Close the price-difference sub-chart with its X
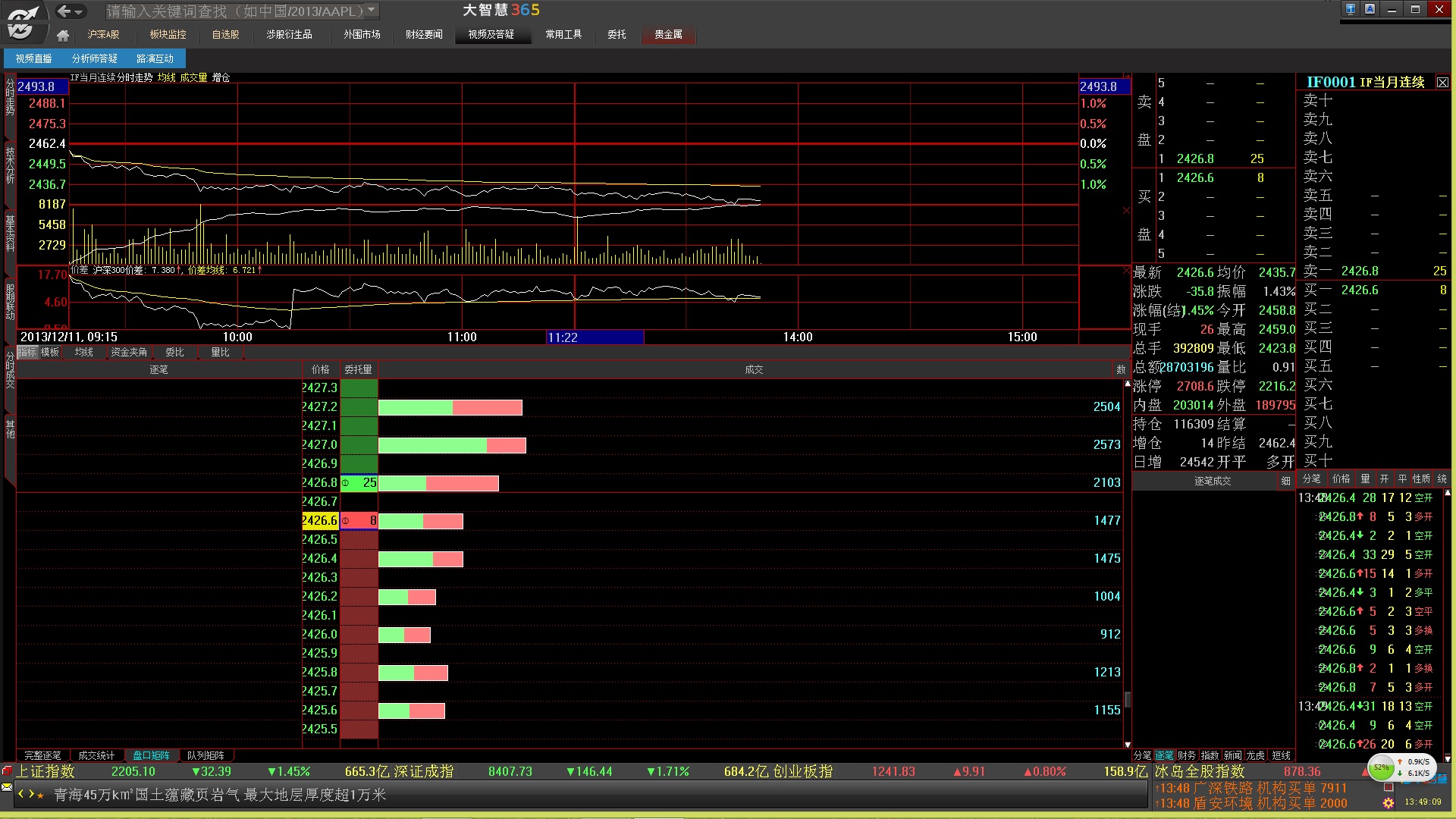 coord(1126,271)
